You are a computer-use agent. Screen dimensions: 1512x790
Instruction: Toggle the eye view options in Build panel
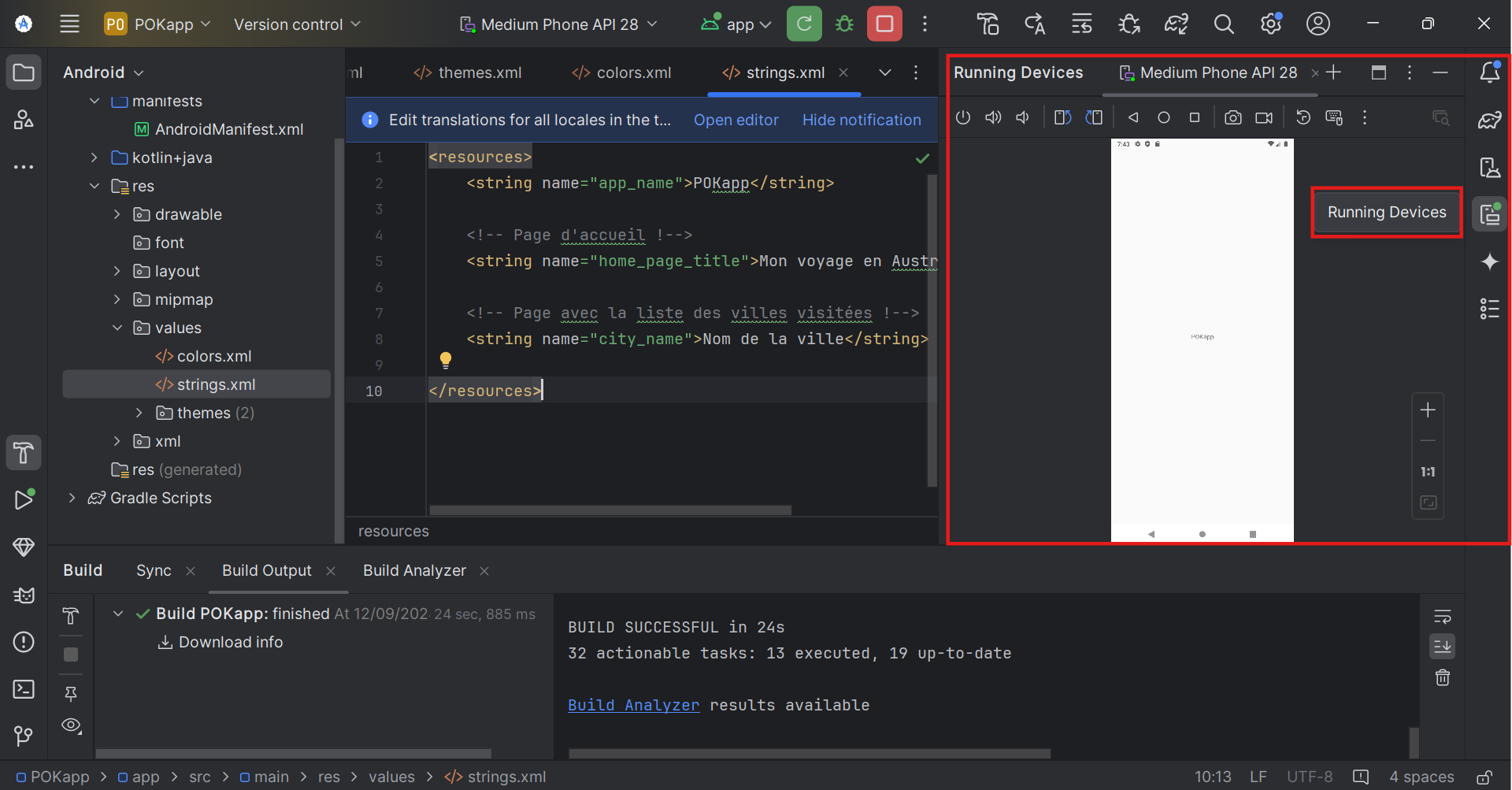click(x=71, y=725)
